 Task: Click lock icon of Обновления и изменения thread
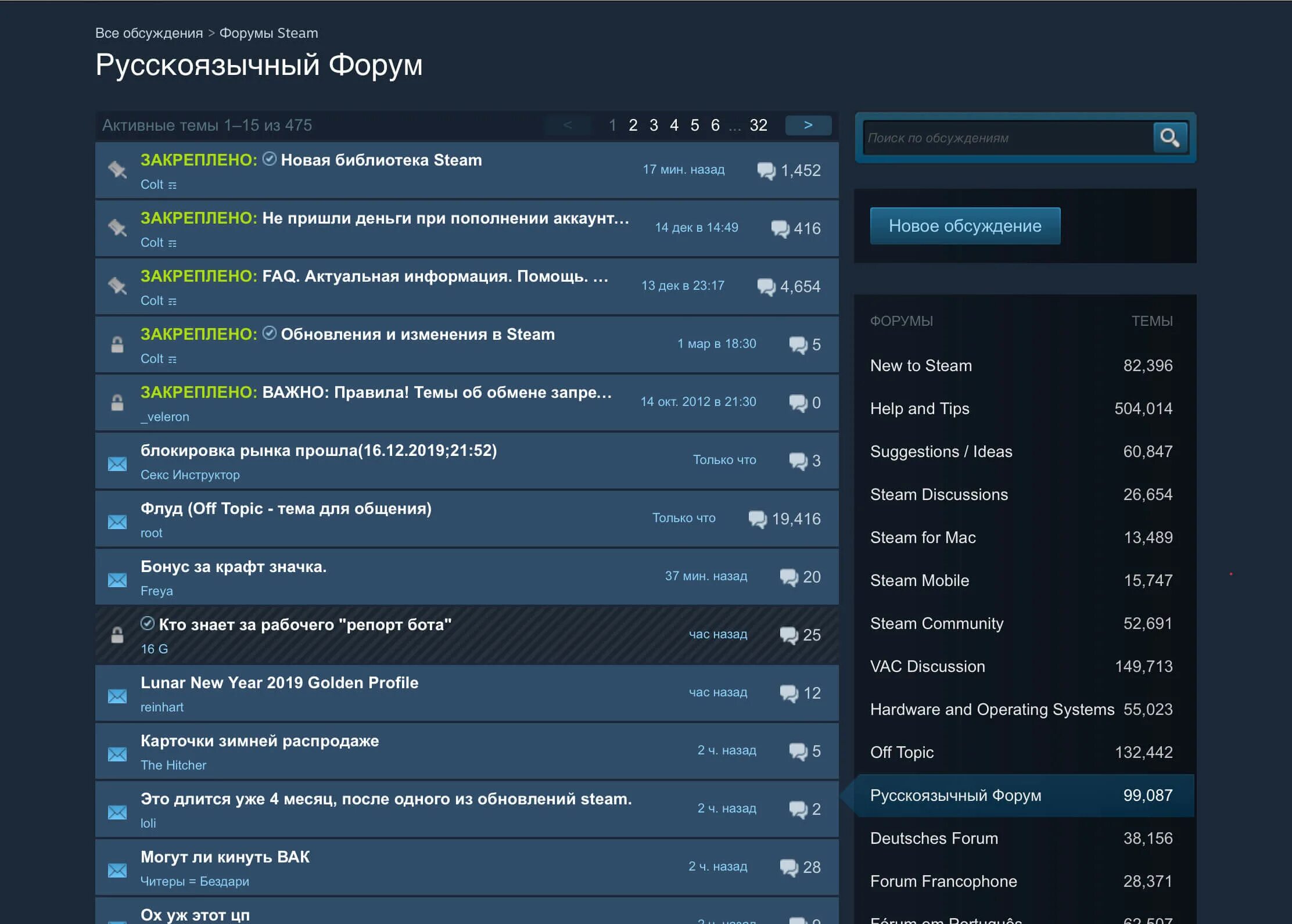117,344
